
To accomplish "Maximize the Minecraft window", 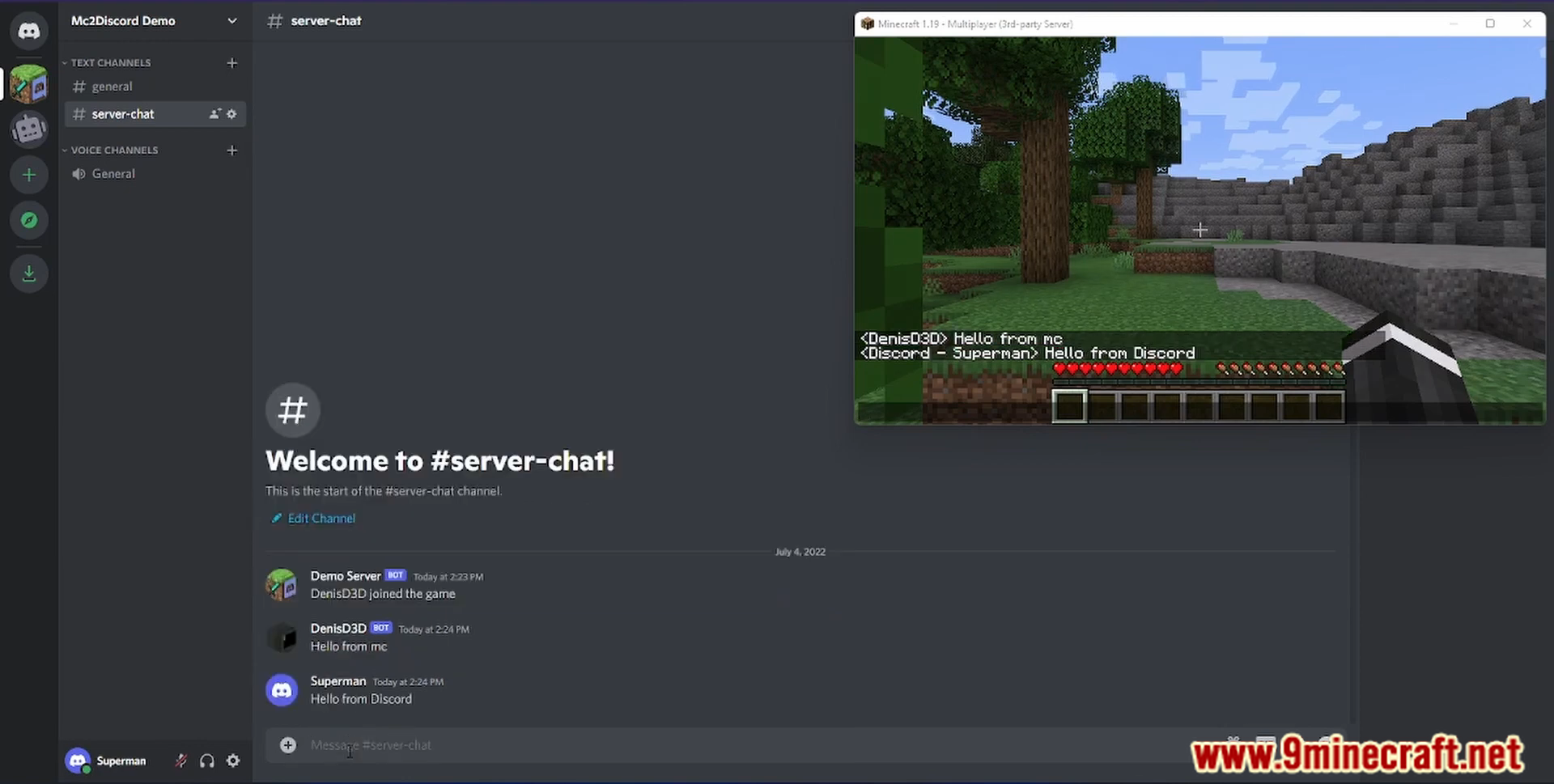I will (1490, 24).
